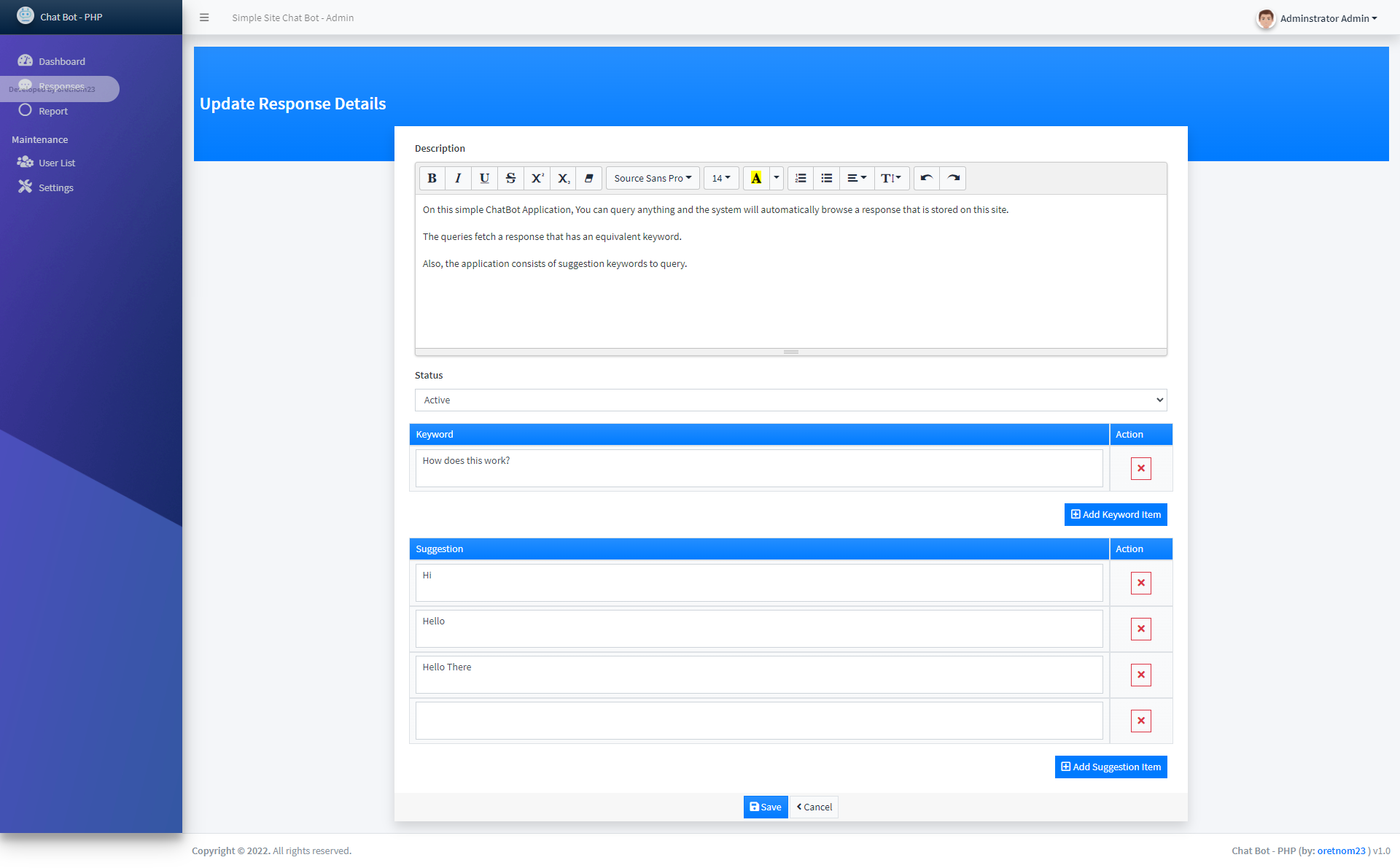1400x868 pixels.
Task: Apply yellow highlight color button
Action: coord(756,178)
